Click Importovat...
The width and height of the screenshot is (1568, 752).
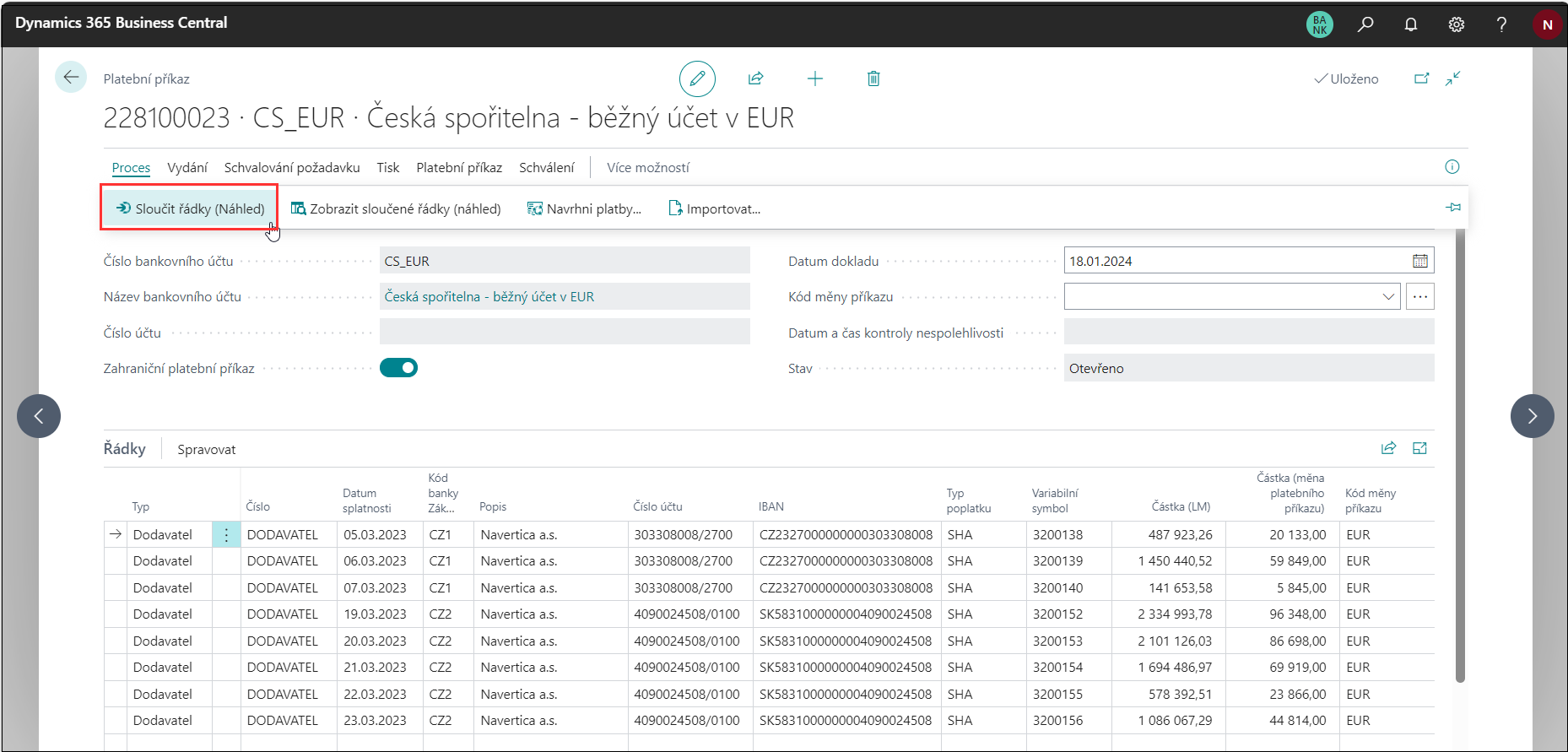(715, 208)
